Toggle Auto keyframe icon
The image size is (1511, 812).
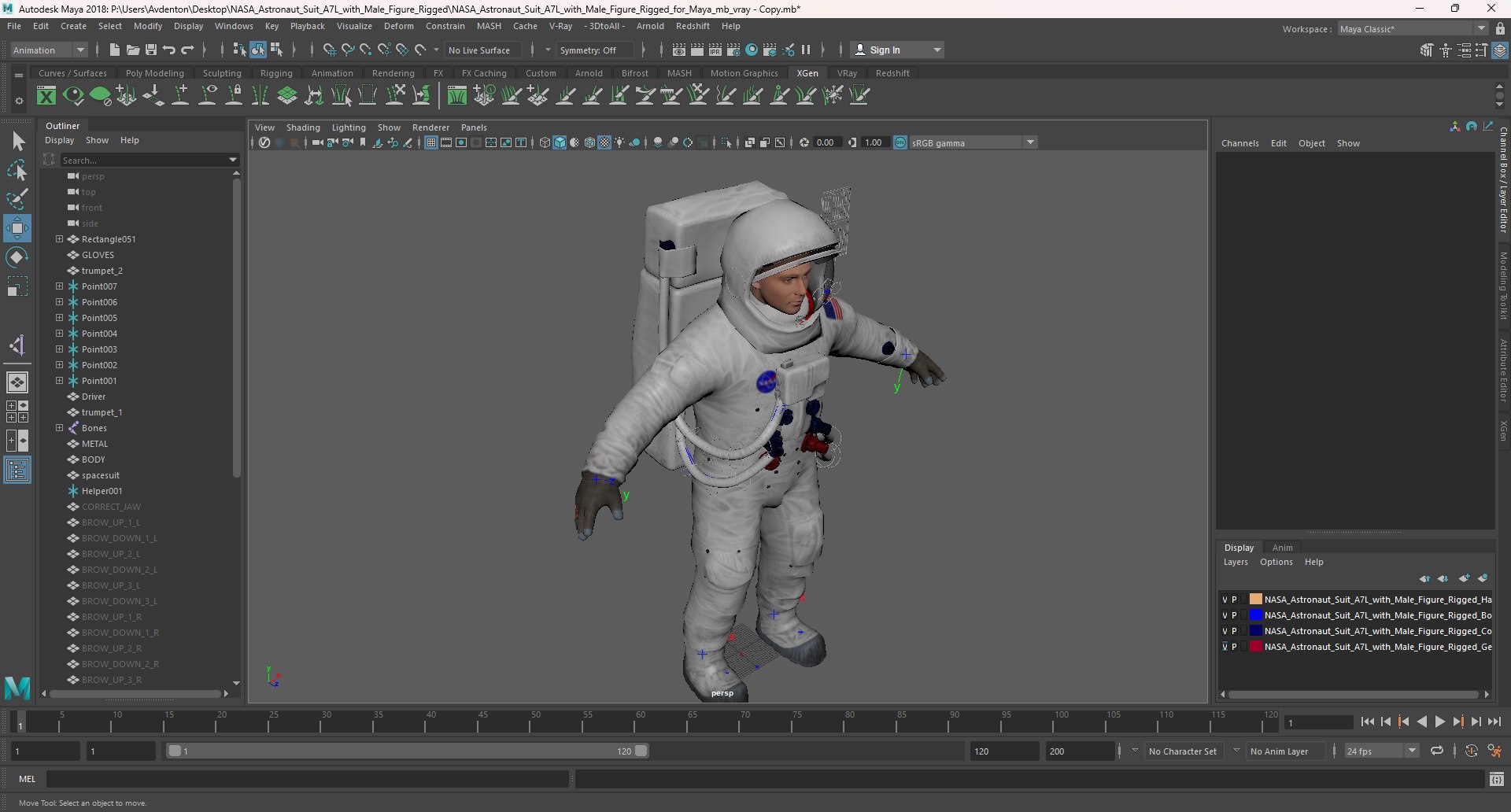pos(1472,751)
